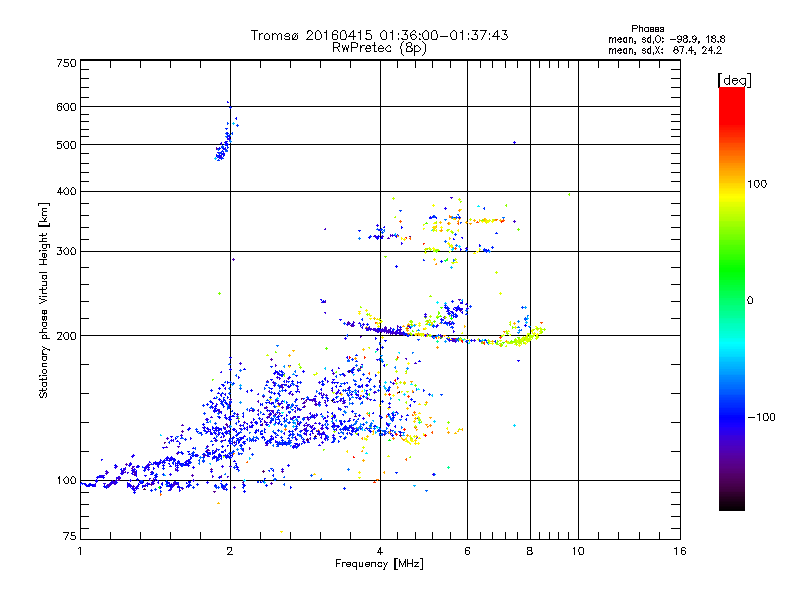Click the y-axis tick label '500'
Screen dimensions: 800x600
point(66,145)
